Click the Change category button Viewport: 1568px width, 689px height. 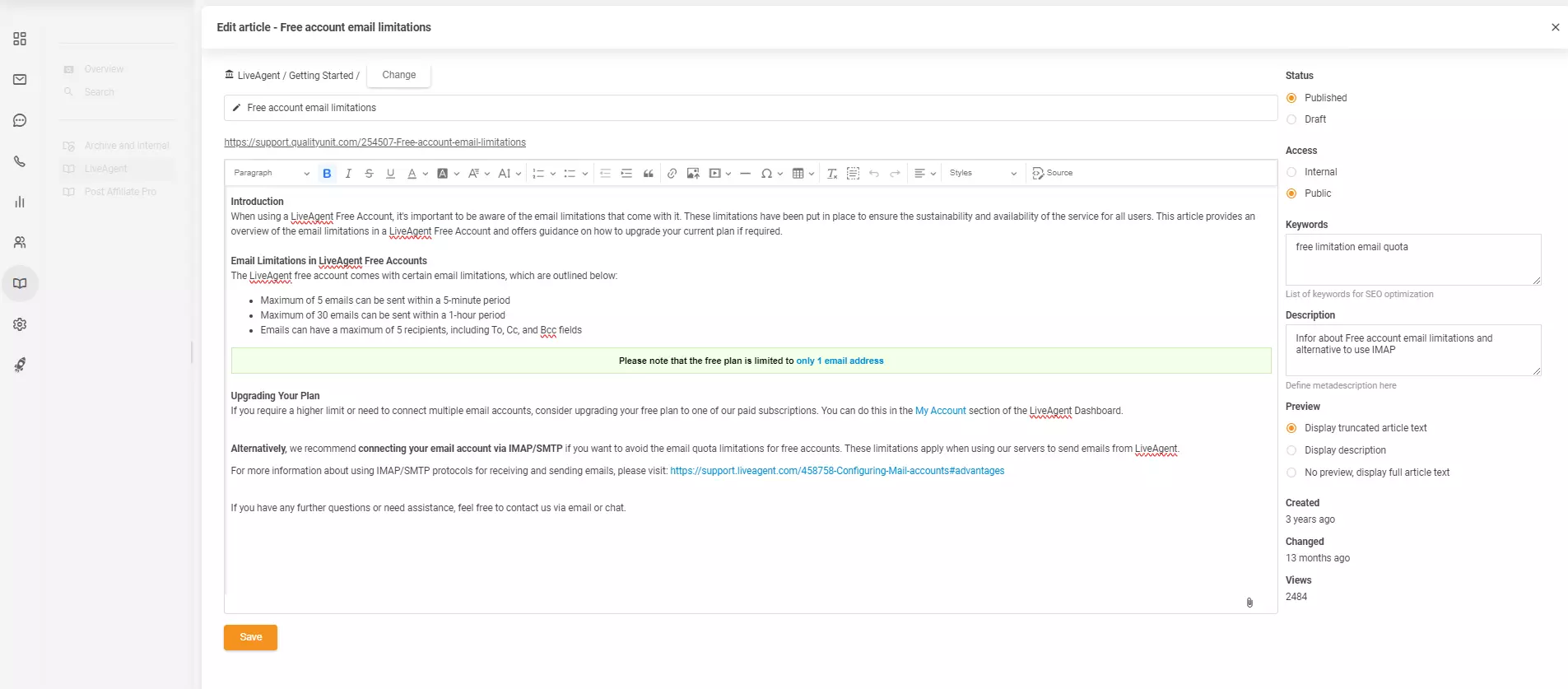tap(398, 75)
